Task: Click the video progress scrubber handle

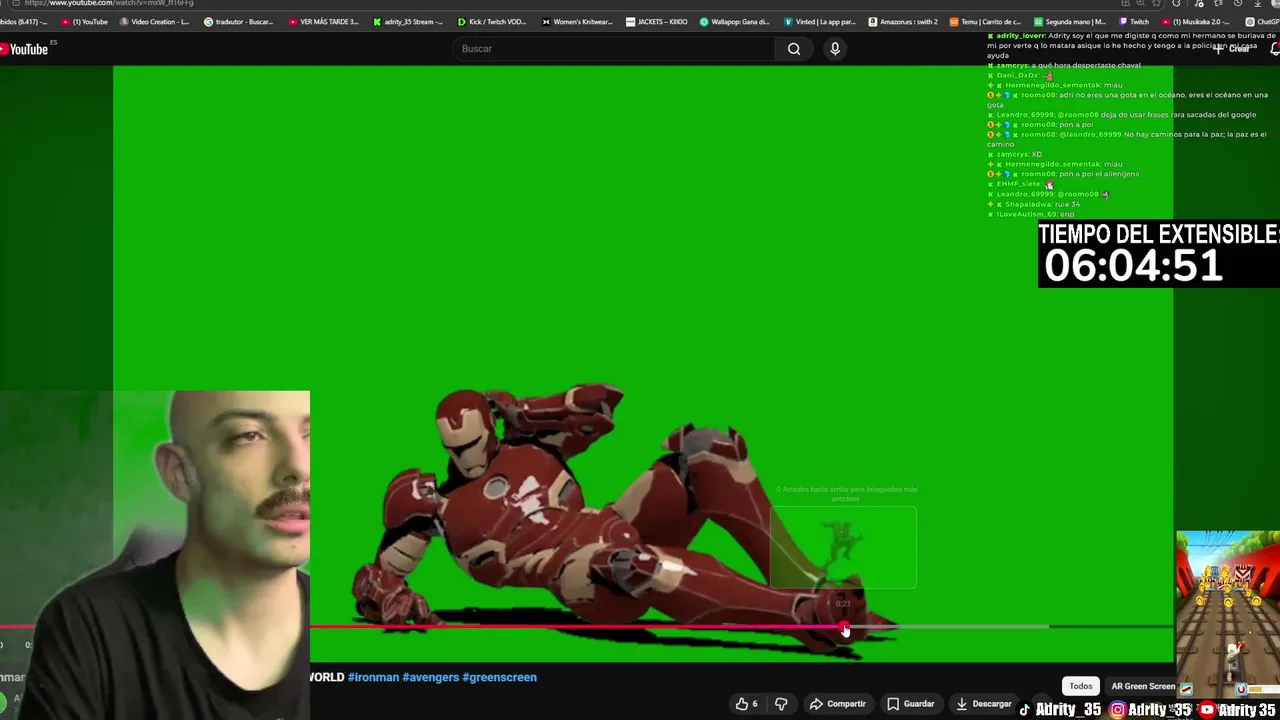Action: pyautogui.click(x=845, y=628)
